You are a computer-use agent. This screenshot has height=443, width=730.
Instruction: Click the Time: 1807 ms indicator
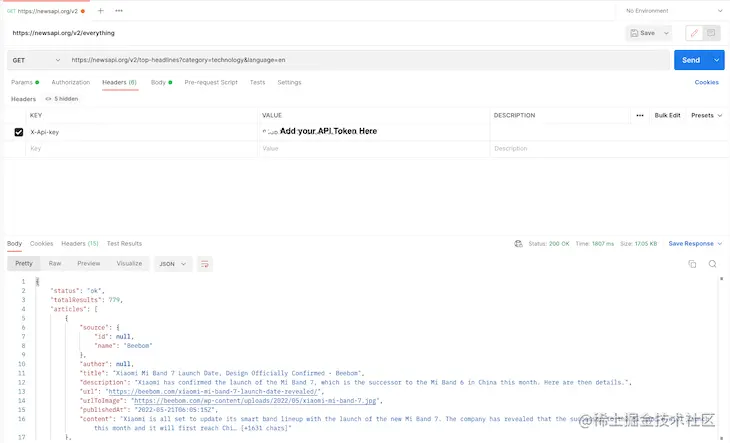coord(595,243)
